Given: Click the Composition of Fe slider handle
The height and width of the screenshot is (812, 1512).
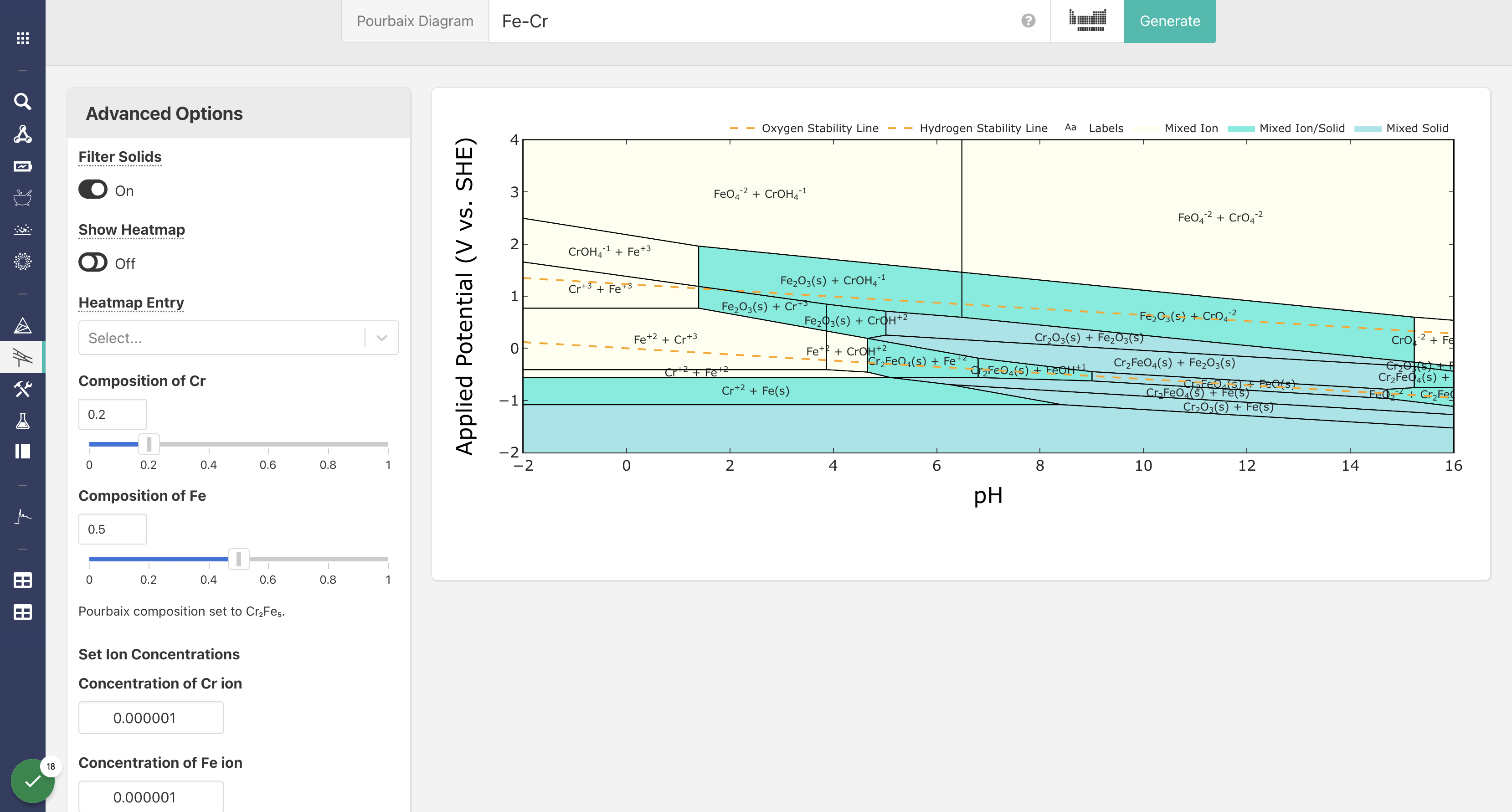Looking at the screenshot, I should click(x=238, y=558).
